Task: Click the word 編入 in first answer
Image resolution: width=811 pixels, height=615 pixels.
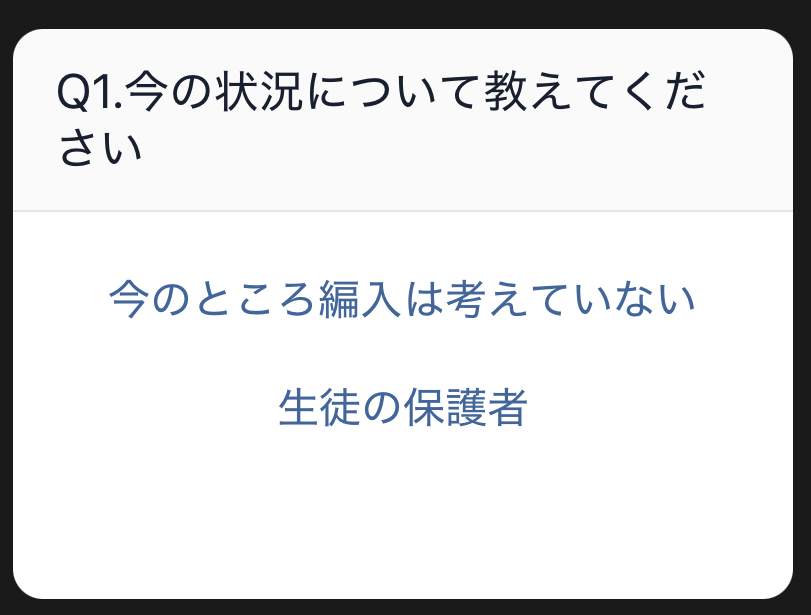Action: (x=360, y=299)
